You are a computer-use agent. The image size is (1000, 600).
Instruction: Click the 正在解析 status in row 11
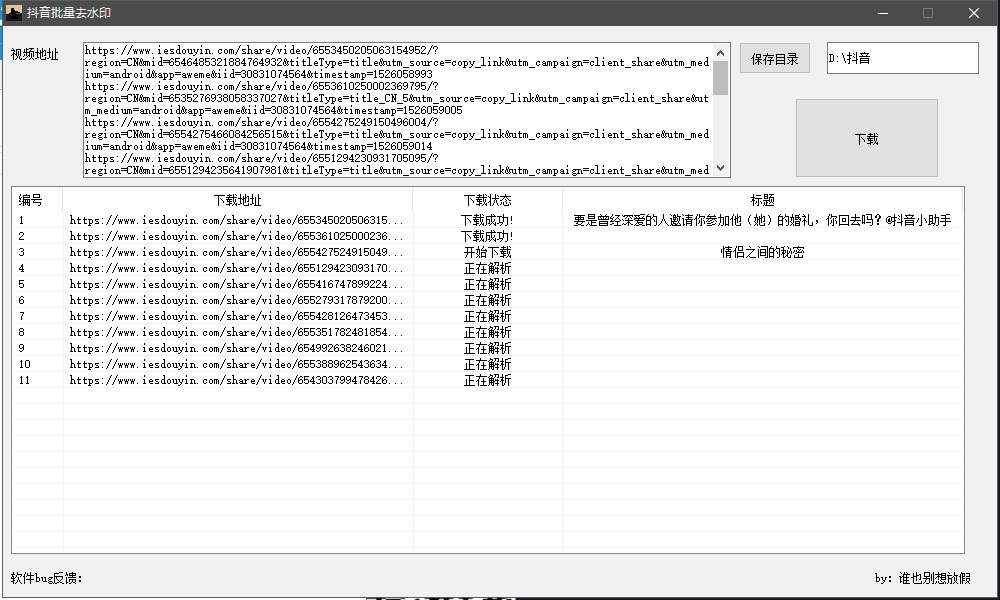click(487, 380)
